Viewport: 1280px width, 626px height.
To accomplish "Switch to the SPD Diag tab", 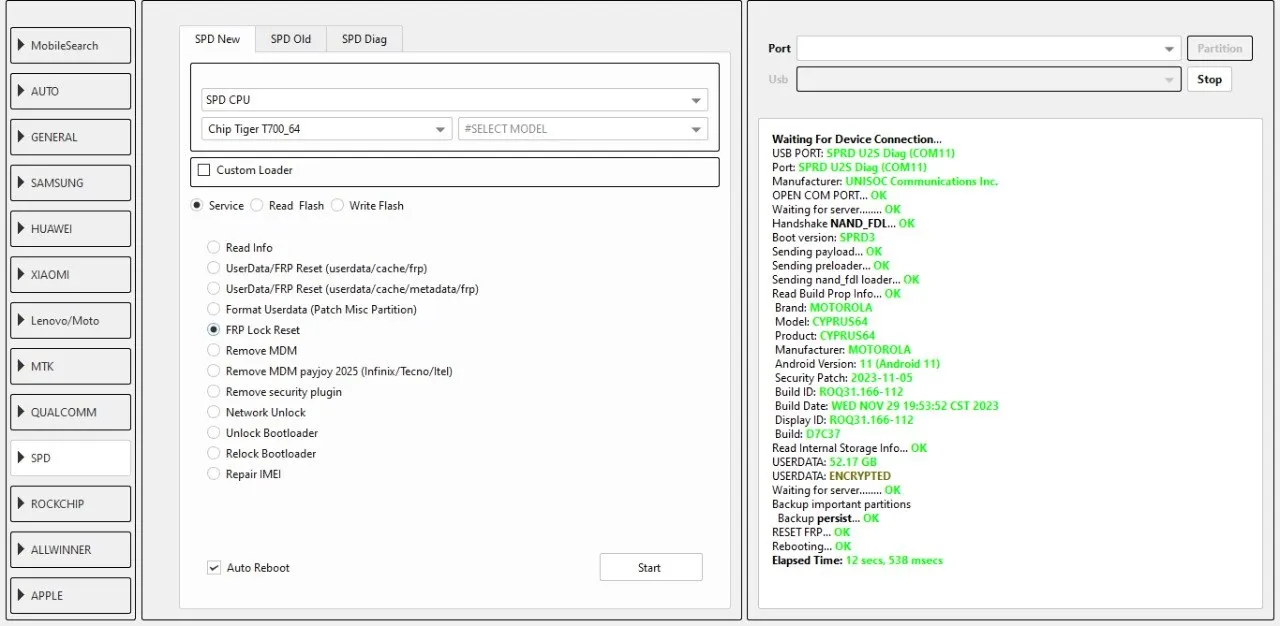I will click(364, 39).
